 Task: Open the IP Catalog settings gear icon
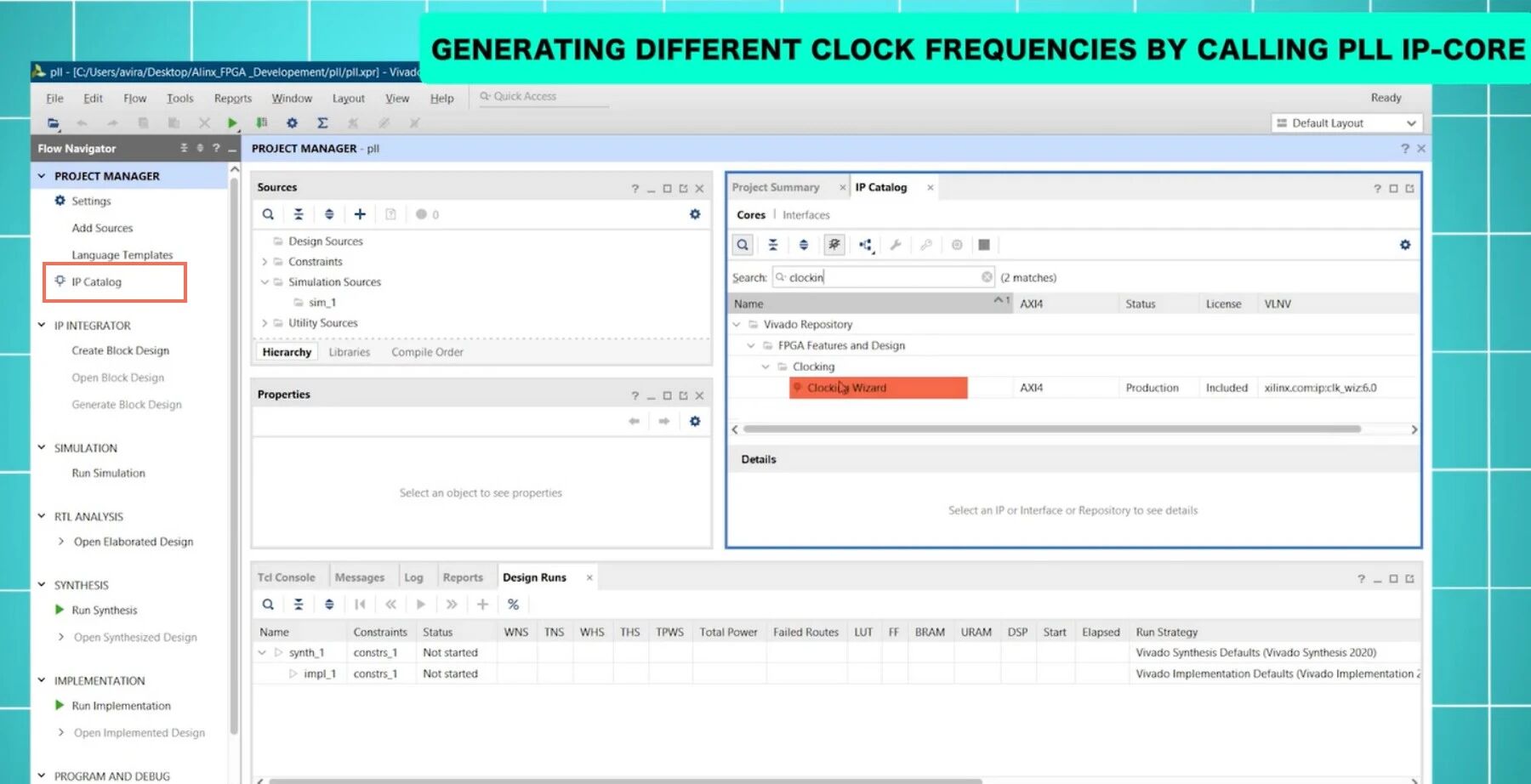pos(1405,245)
